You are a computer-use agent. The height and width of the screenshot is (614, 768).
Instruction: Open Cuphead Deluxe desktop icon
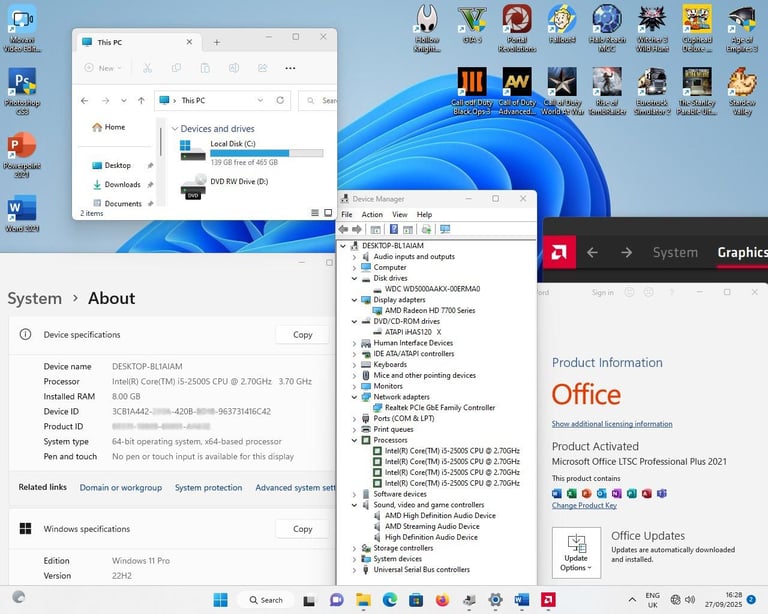click(697, 28)
